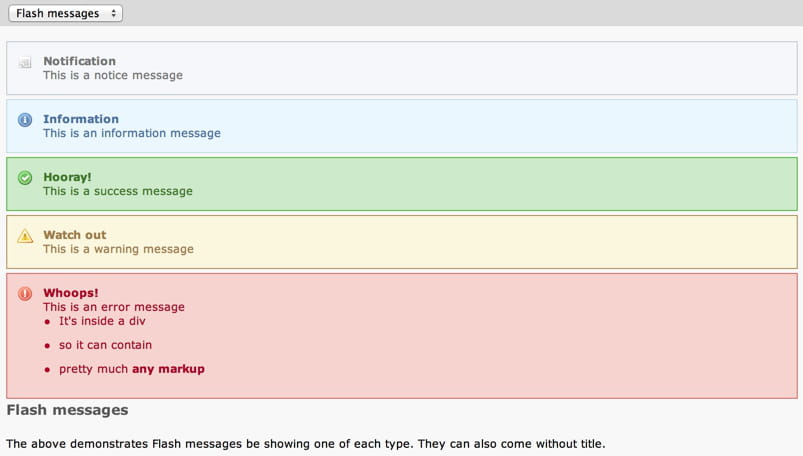
Task: Click 'This is a success message' text
Action: point(118,191)
